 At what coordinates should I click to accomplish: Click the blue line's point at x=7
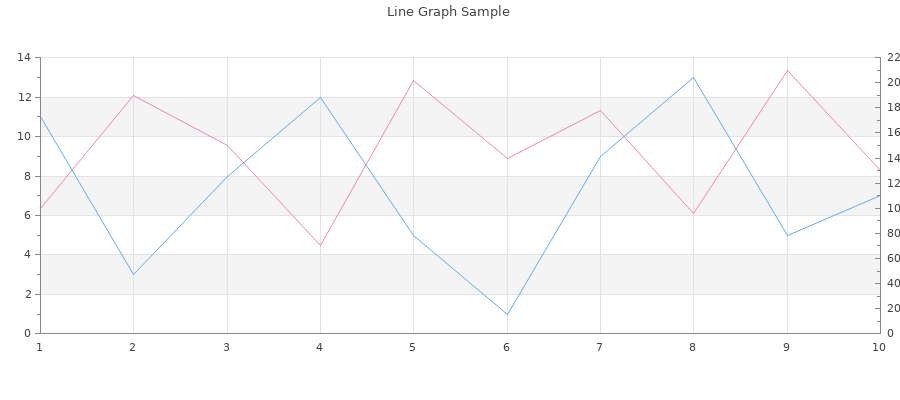click(x=600, y=156)
